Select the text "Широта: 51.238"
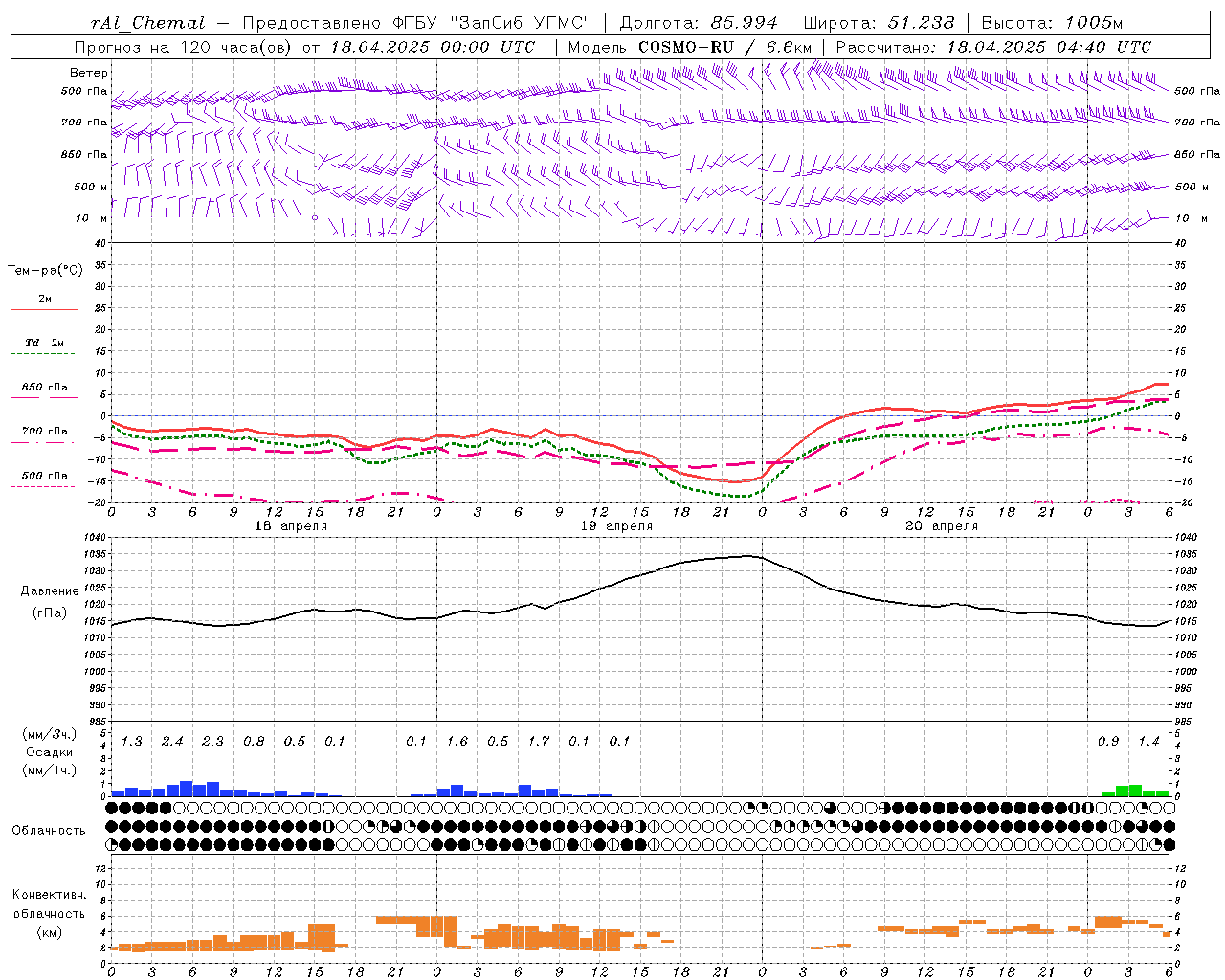Image resolution: width=1225 pixels, height=980 pixels. click(x=879, y=23)
